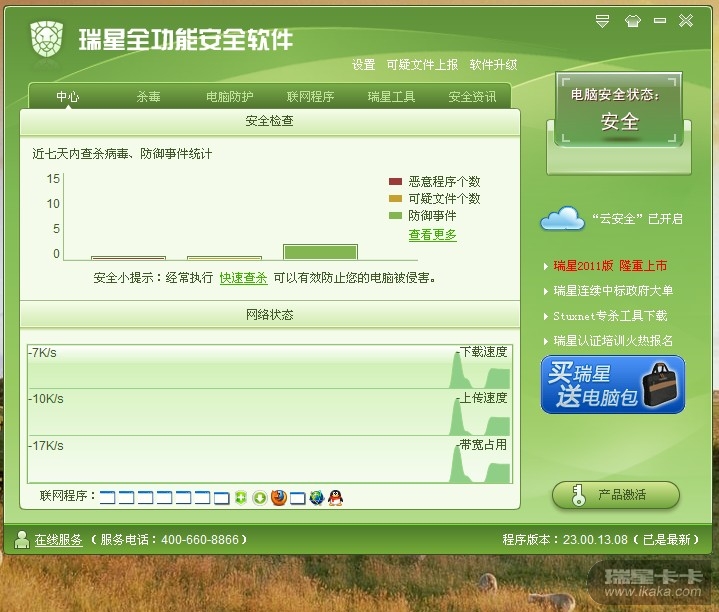This screenshot has height=612, width=719.
Task: Click the 带宽占用 graph row
Action: [x=270, y=459]
